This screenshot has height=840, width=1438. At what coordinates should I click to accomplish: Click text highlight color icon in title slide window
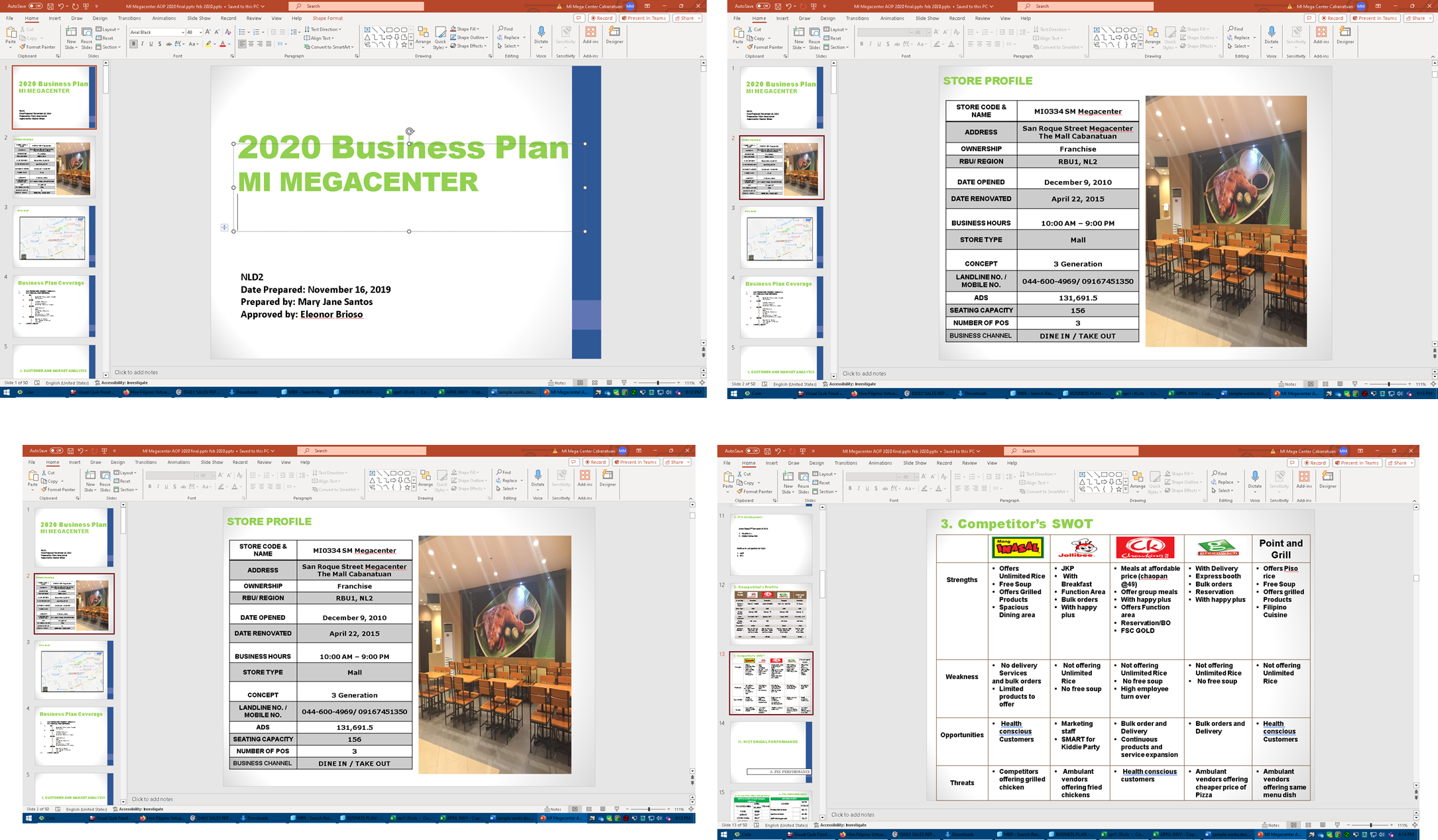tap(208, 44)
